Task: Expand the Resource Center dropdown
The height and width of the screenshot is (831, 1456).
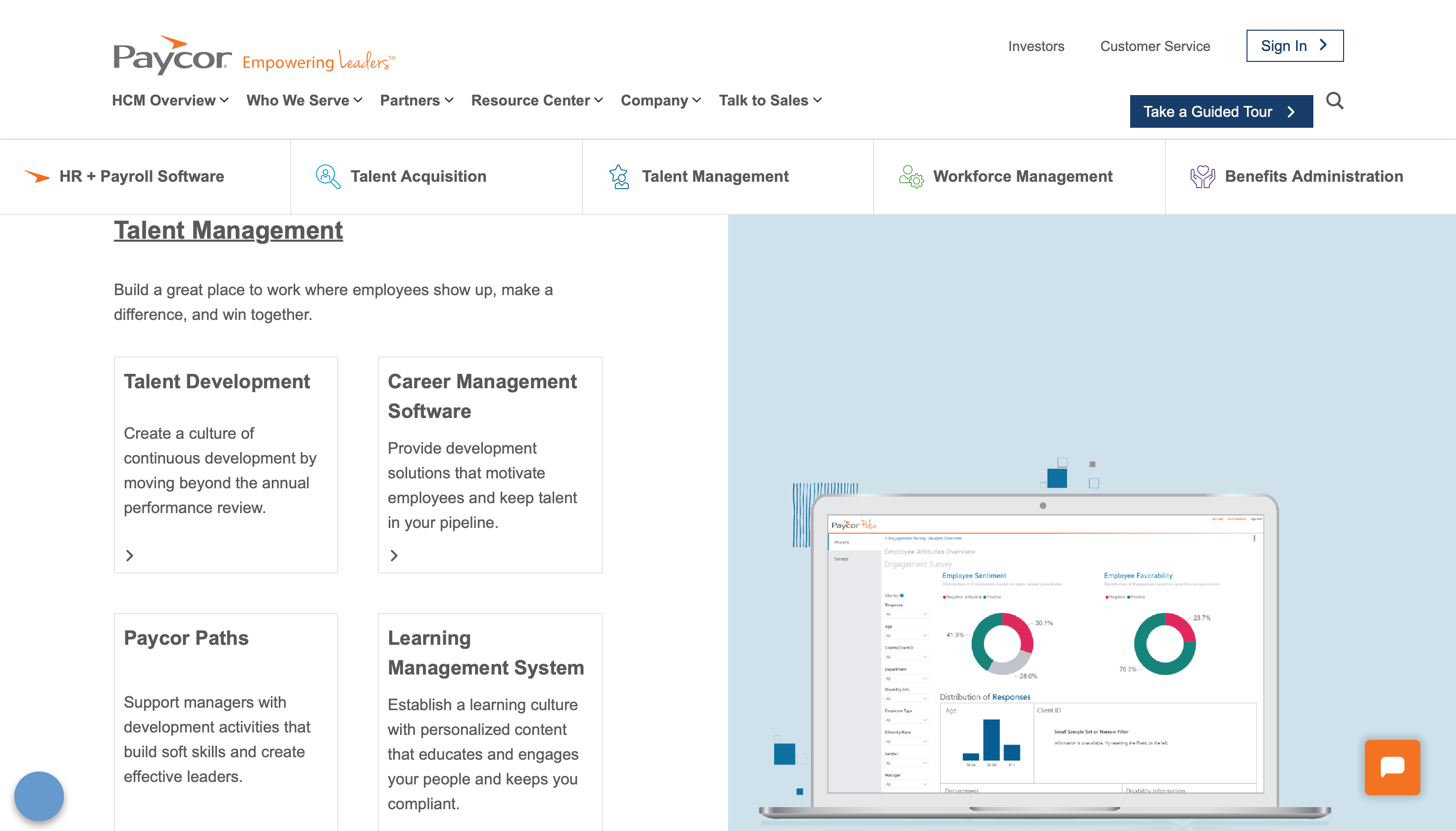Action: point(537,101)
